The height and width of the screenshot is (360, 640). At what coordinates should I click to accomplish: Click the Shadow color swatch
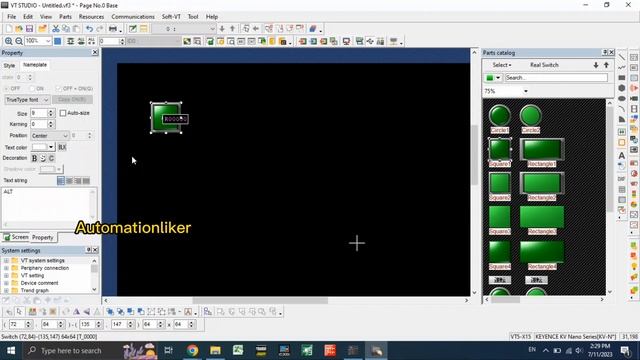point(47,169)
